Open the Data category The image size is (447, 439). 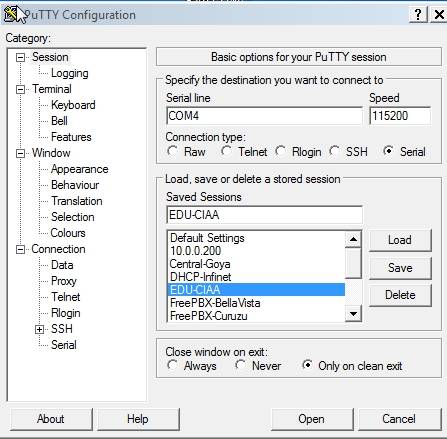coord(62,265)
